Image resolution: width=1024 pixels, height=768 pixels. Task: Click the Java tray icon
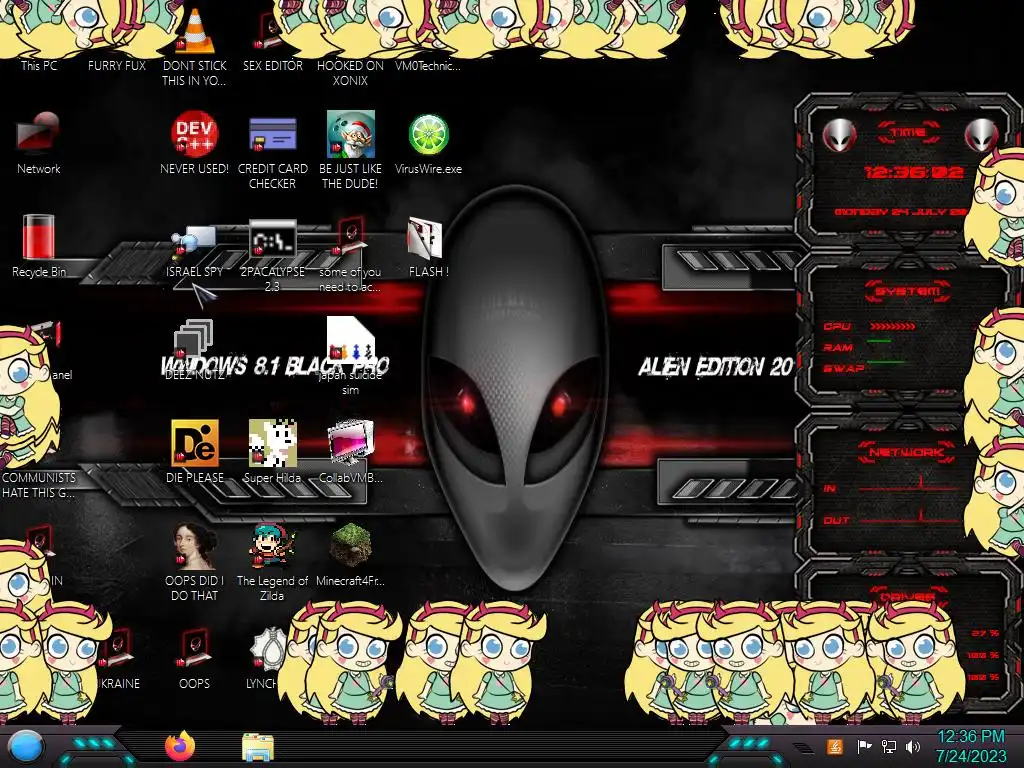point(834,746)
